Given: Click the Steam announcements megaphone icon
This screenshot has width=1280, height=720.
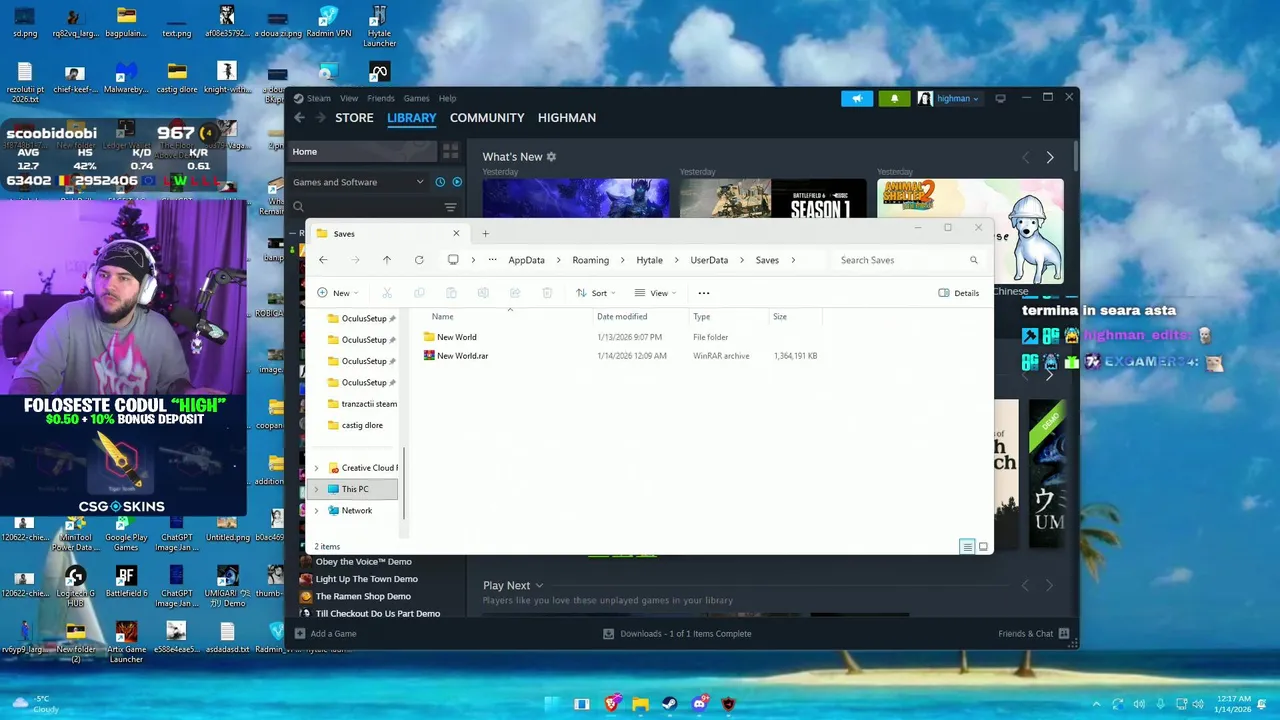Looking at the screenshot, I should pyautogui.click(x=857, y=98).
